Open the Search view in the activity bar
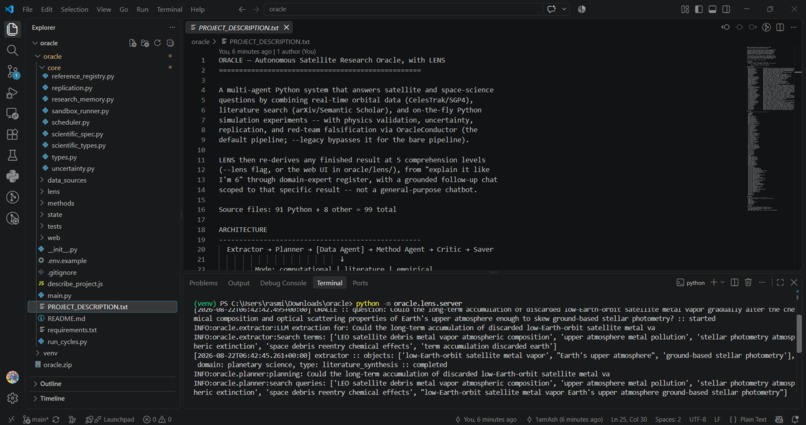The height and width of the screenshot is (425, 806). click(x=12, y=50)
